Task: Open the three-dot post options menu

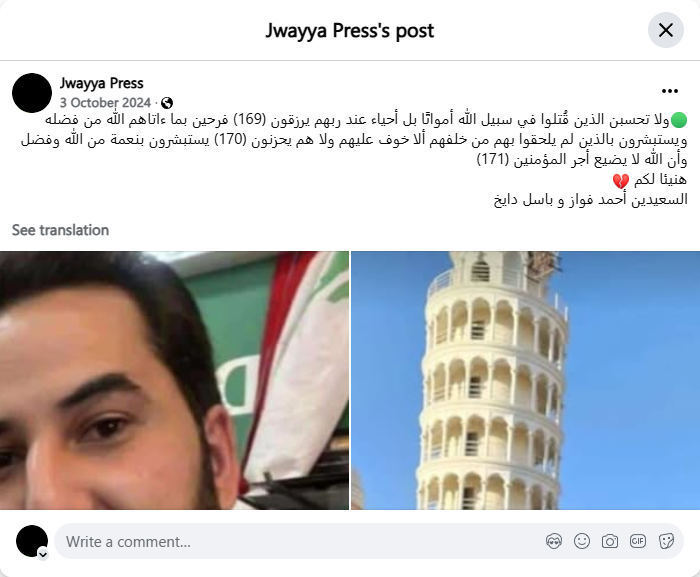Action: (670, 91)
